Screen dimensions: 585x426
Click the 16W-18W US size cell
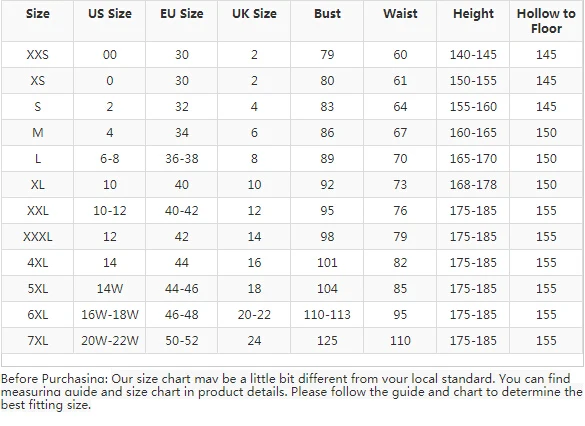(x=110, y=314)
